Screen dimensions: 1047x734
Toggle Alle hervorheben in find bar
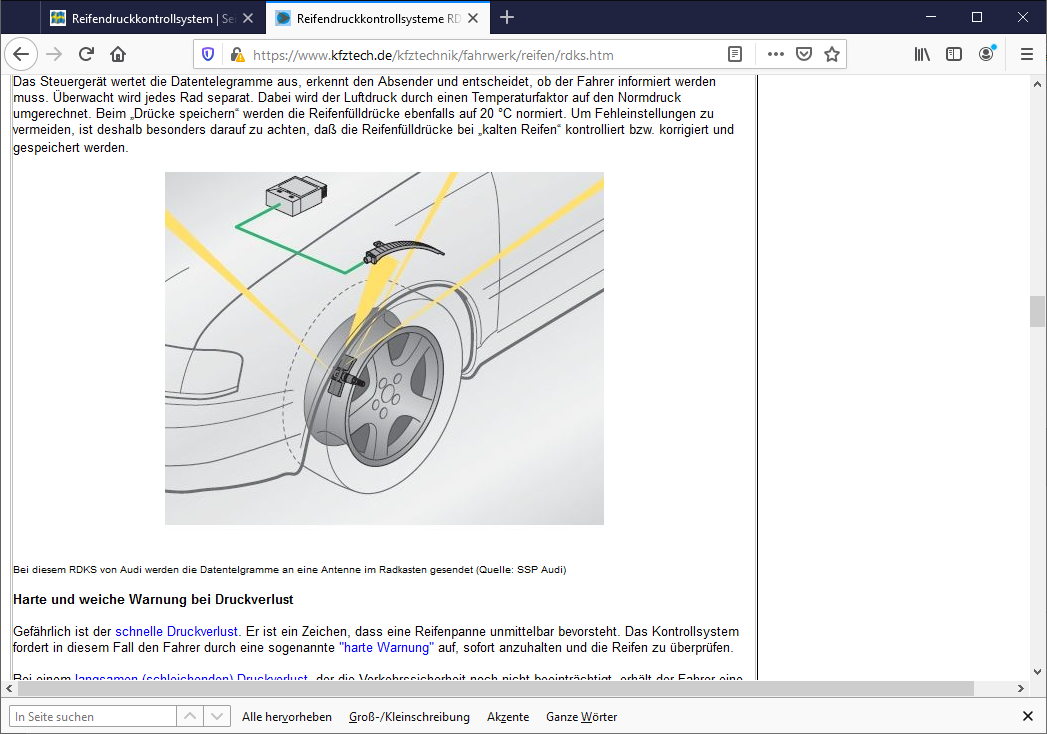click(286, 717)
